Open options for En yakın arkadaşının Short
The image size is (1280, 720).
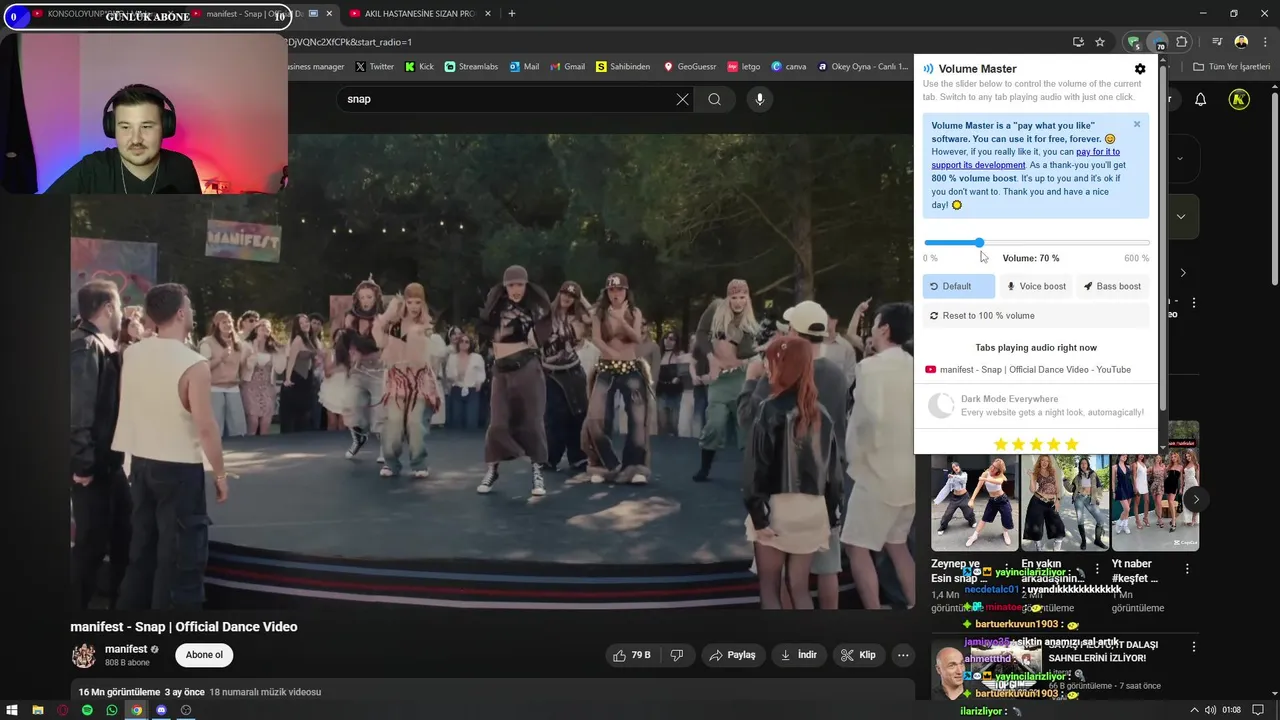click(1097, 569)
